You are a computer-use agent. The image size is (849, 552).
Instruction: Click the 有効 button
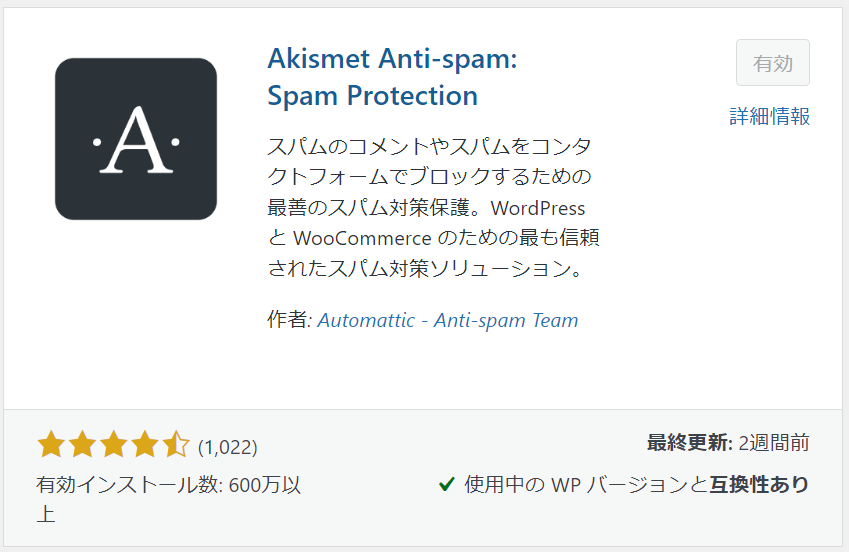(773, 63)
